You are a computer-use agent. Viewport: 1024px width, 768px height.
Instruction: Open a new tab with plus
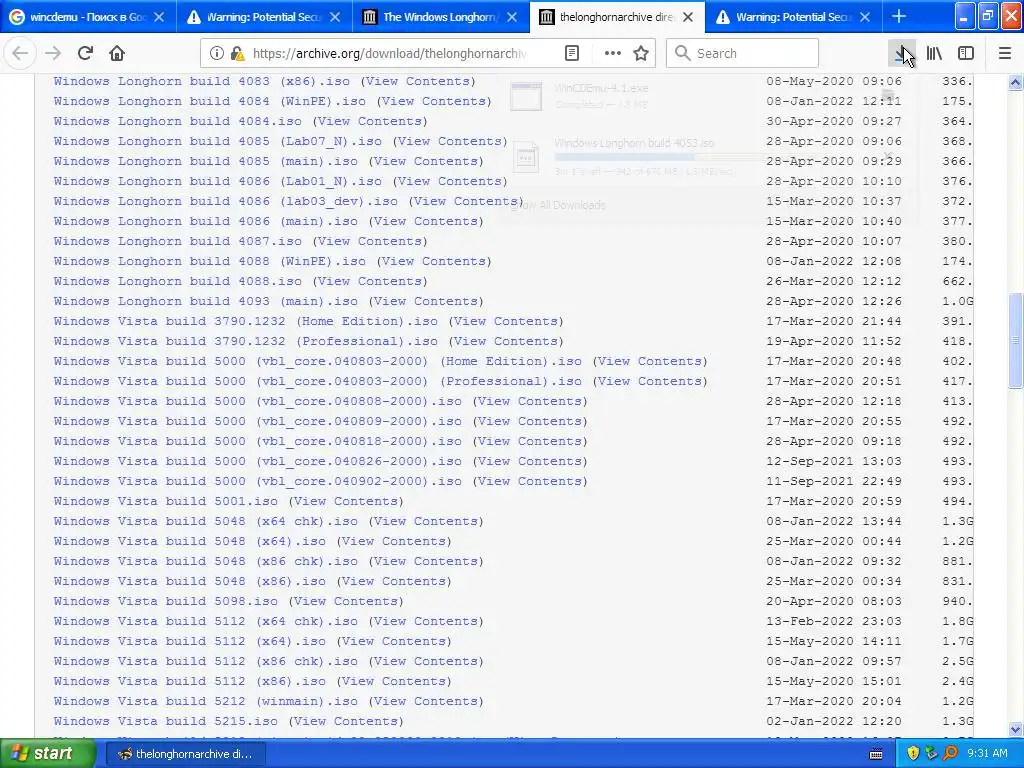pyautogui.click(x=899, y=17)
